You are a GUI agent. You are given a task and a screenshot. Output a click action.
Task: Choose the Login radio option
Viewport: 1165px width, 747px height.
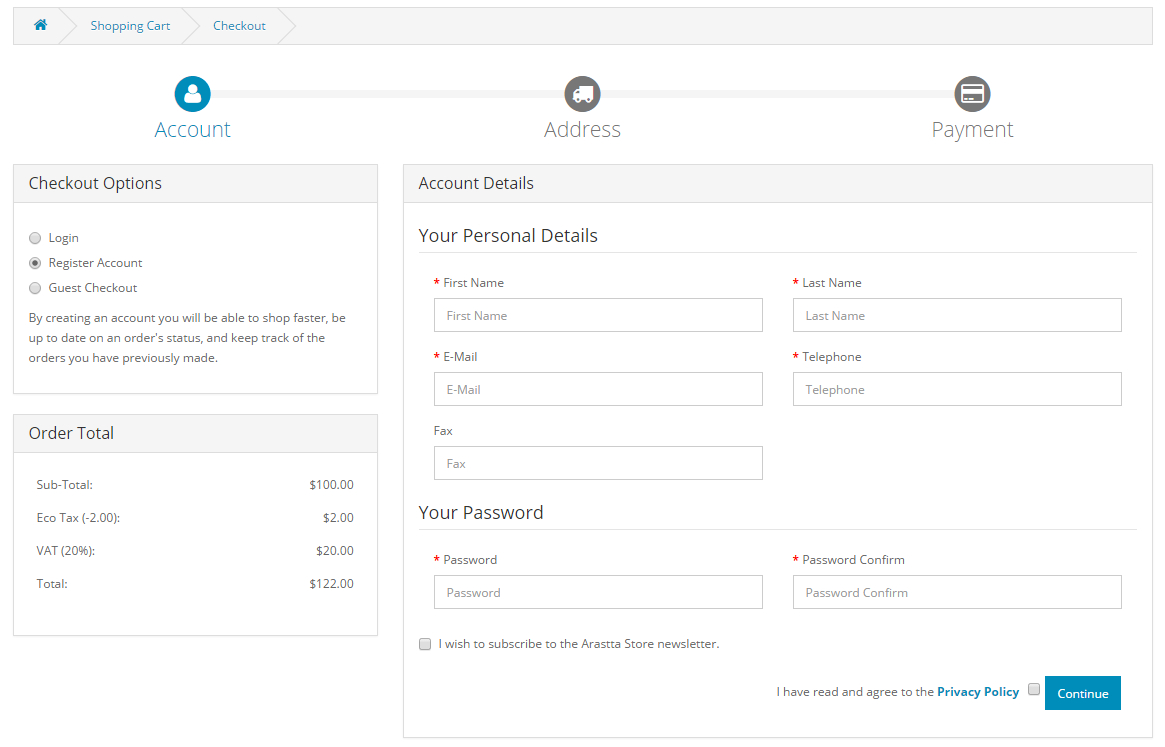tap(35, 238)
